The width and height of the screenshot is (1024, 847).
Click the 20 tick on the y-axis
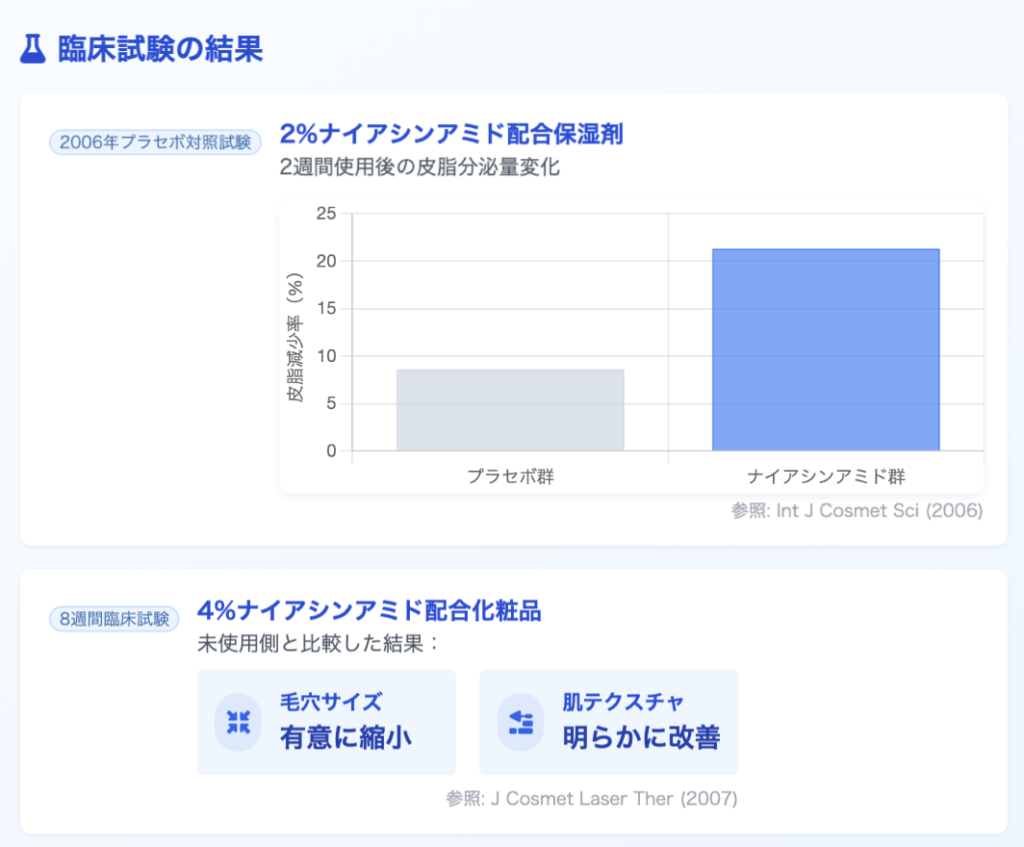pyautogui.click(x=326, y=261)
